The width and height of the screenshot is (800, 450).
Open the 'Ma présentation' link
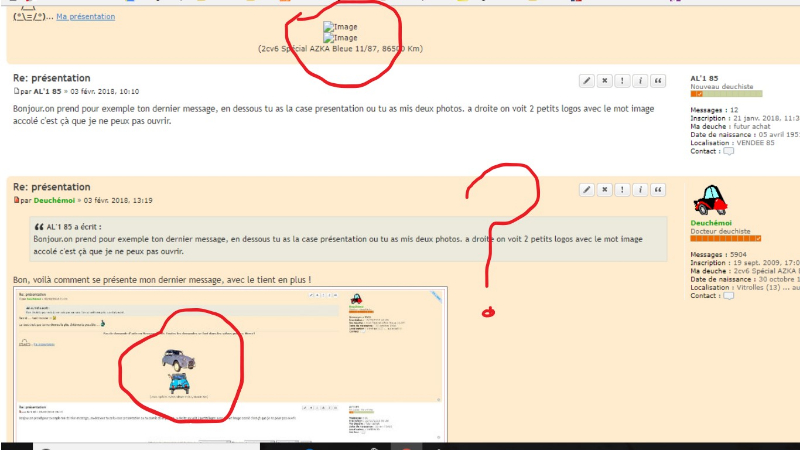[x=85, y=17]
